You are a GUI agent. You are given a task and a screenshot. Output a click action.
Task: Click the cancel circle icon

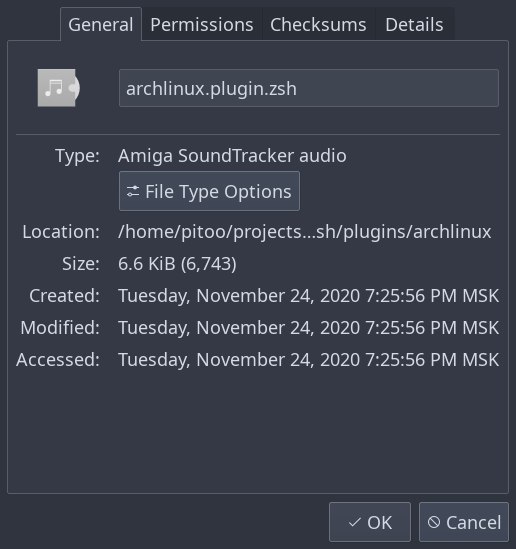click(x=434, y=522)
